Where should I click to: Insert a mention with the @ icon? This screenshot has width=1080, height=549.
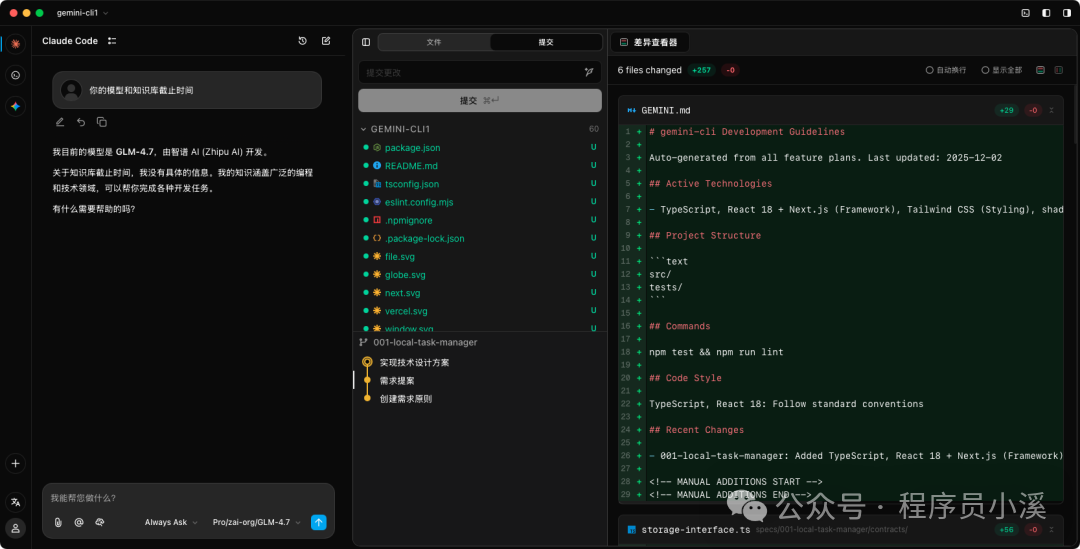79,522
